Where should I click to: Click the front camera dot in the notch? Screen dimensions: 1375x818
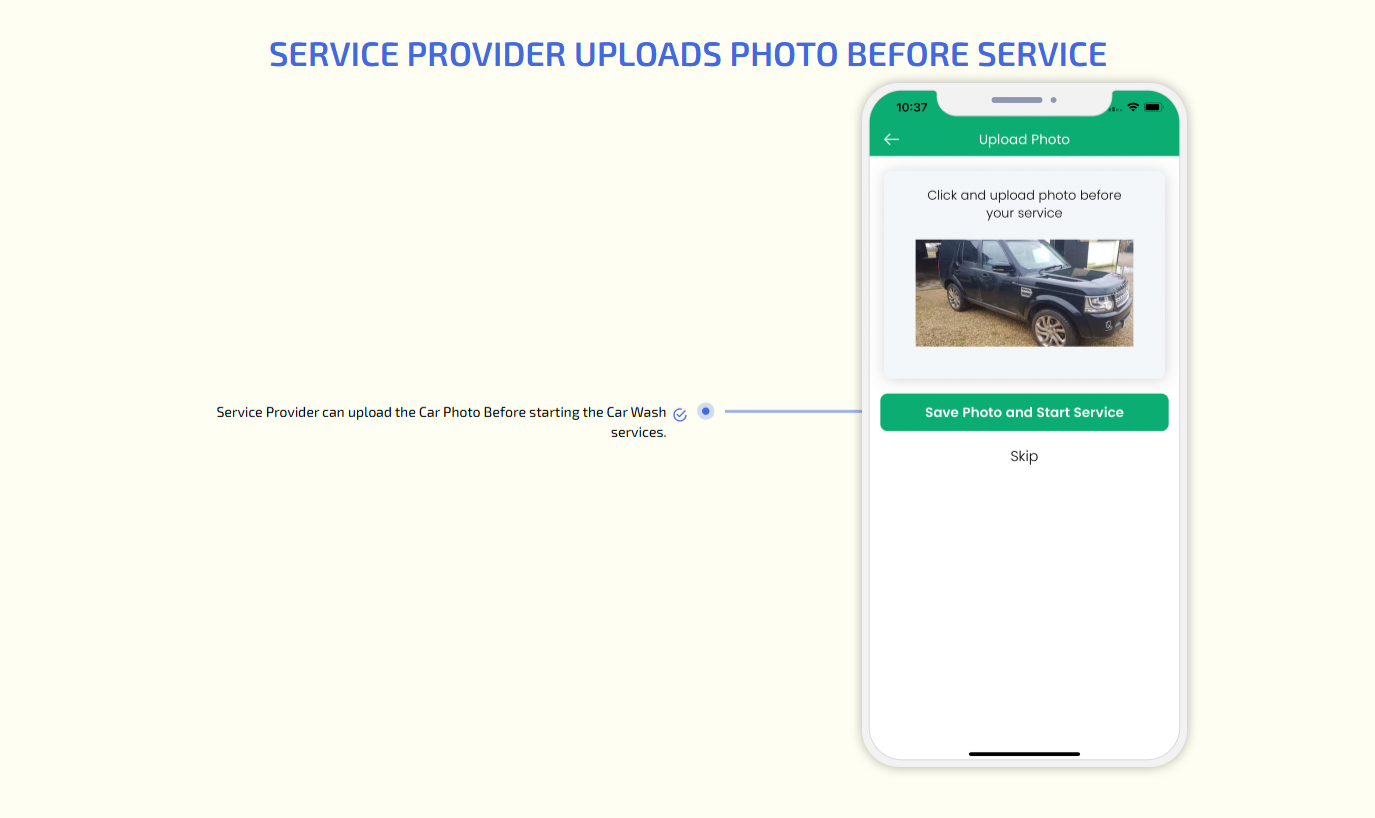point(1053,100)
